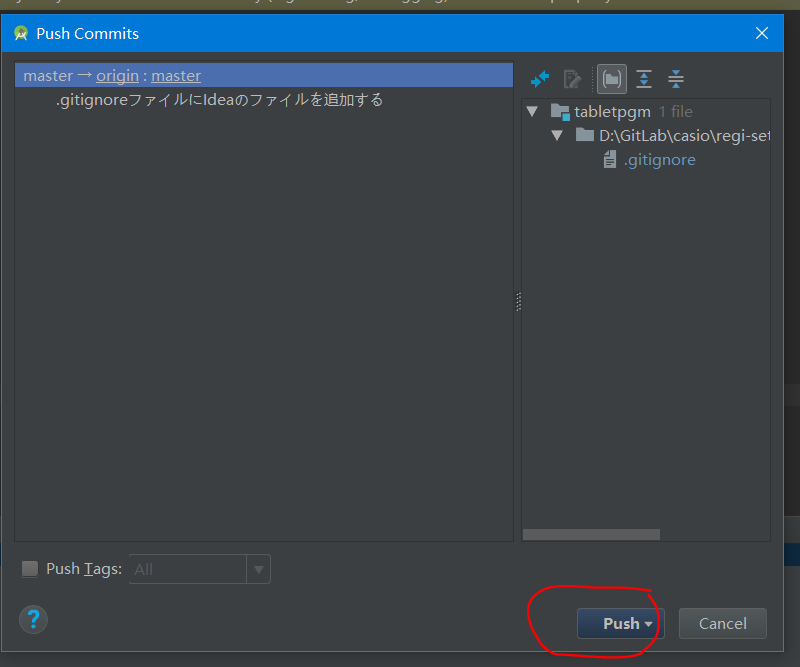Toggle the Group by Directory folder icon
The width and height of the screenshot is (800, 667).
point(610,79)
